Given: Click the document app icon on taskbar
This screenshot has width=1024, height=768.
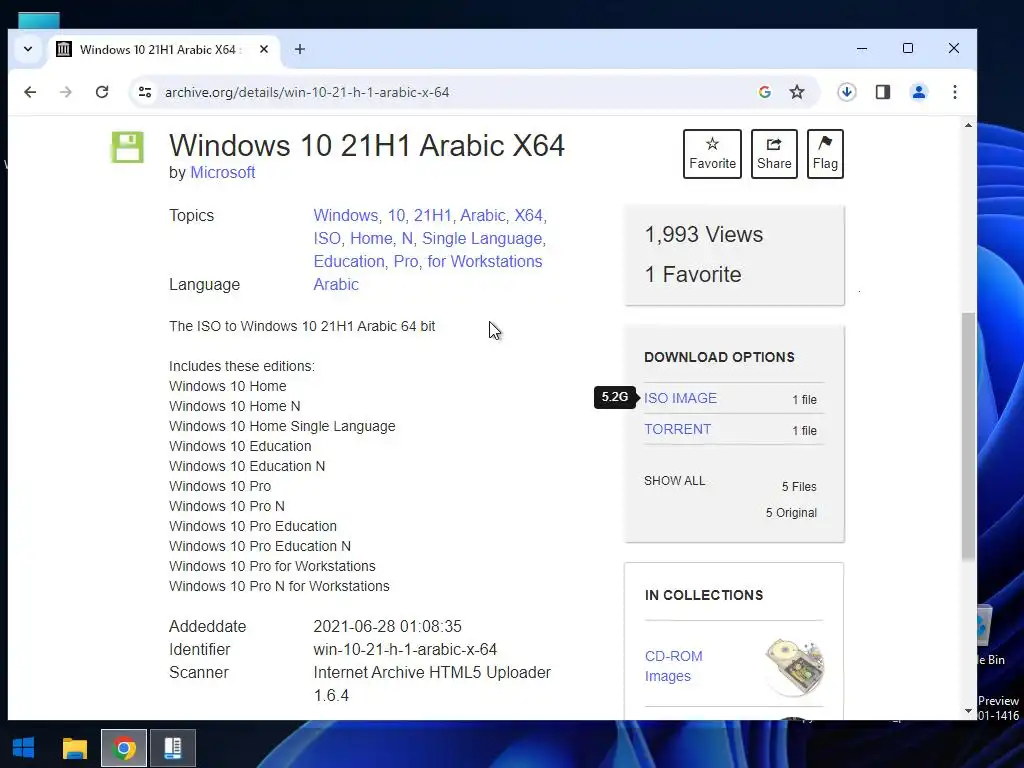Looking at the screenshot, I should pyautogui.click(x=172, y=748).
